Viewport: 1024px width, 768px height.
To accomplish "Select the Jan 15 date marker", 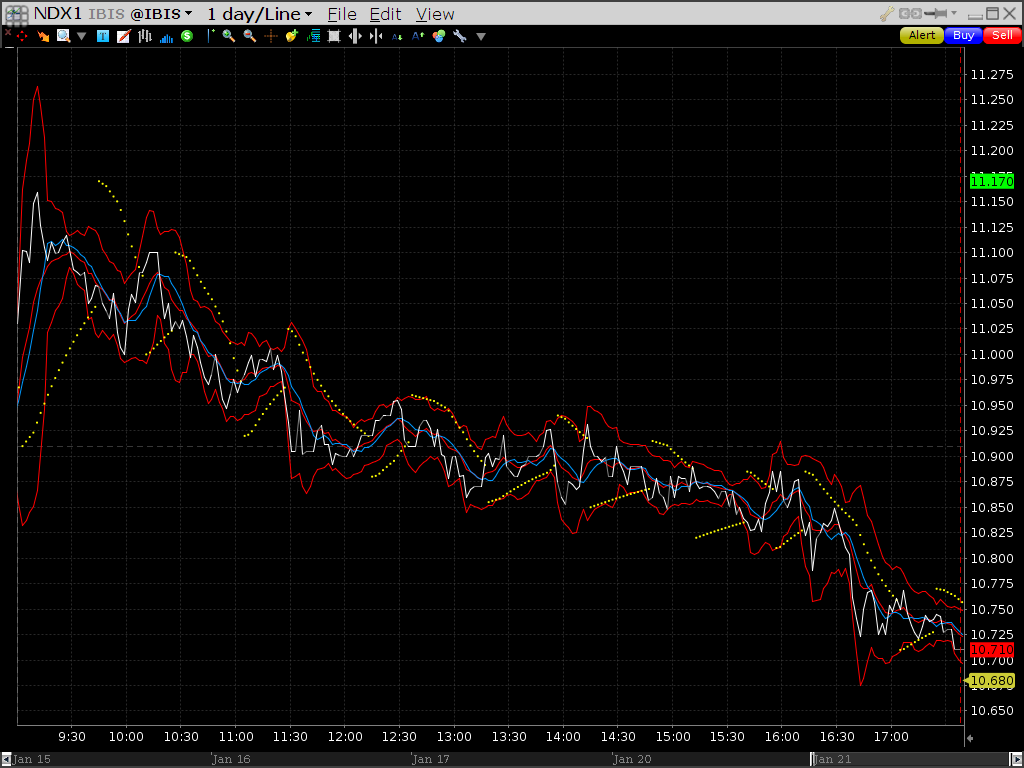I will [x=31, y=759].
